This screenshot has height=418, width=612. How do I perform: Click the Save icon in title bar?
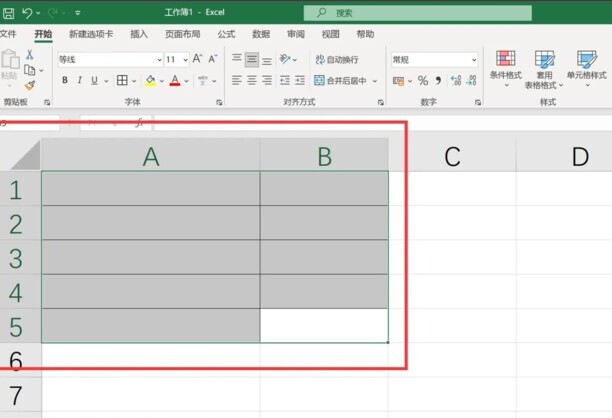(8, 13)
